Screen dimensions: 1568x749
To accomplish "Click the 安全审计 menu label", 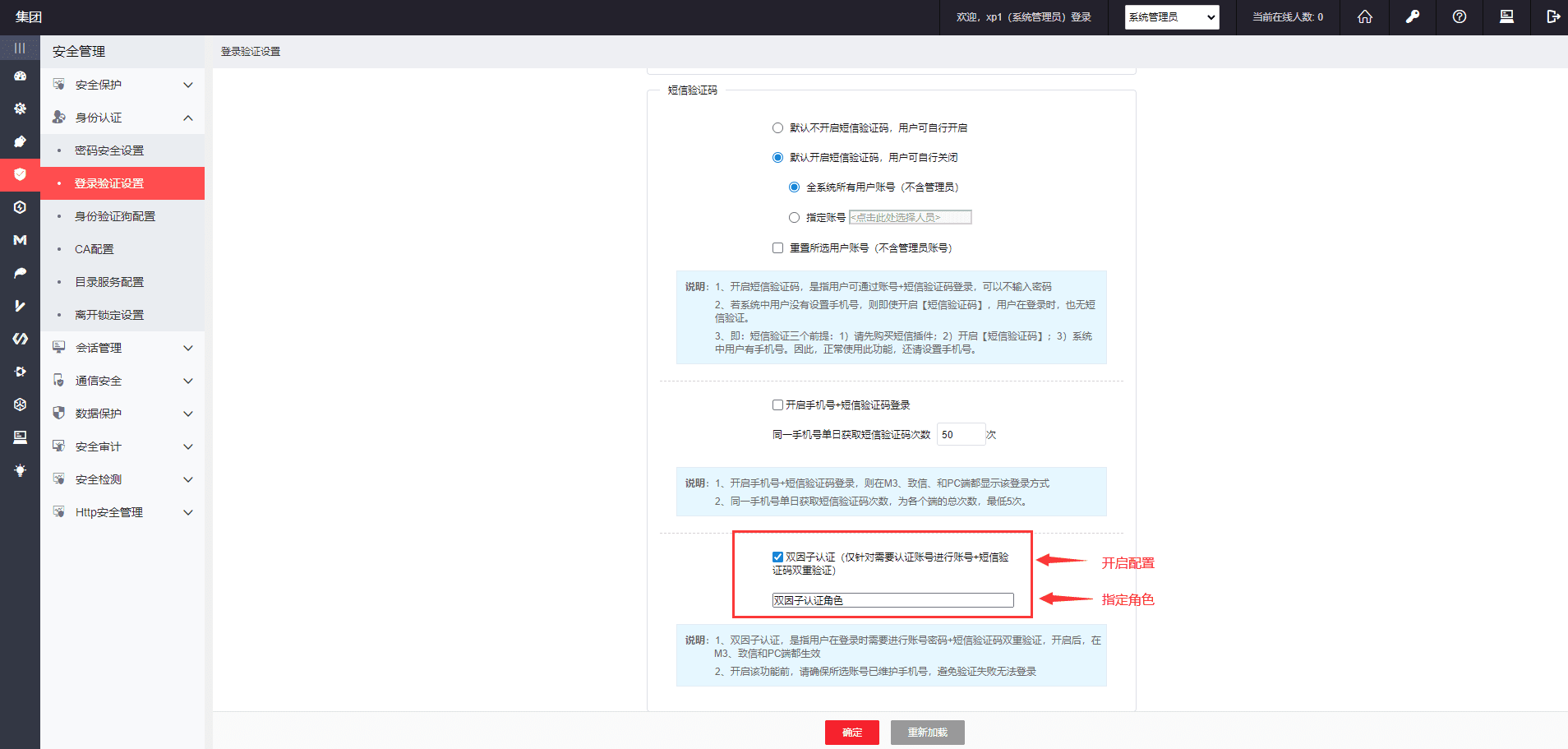I will click(x=99, y=446).
